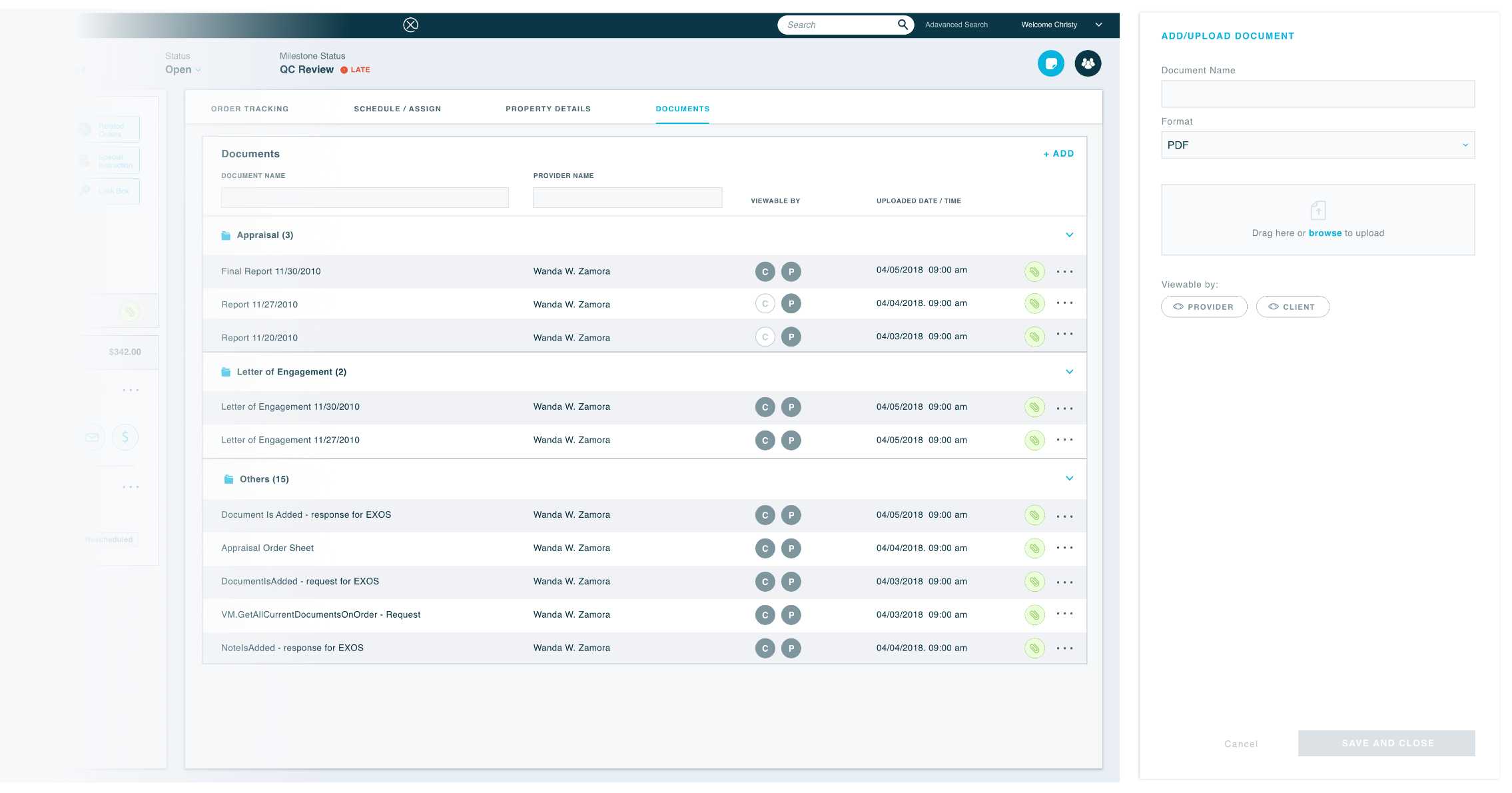This screenshot has width=1512, height=793.
Task: Open three-dots menu for Report 11/20/2010
Action: click(1064, 335)
